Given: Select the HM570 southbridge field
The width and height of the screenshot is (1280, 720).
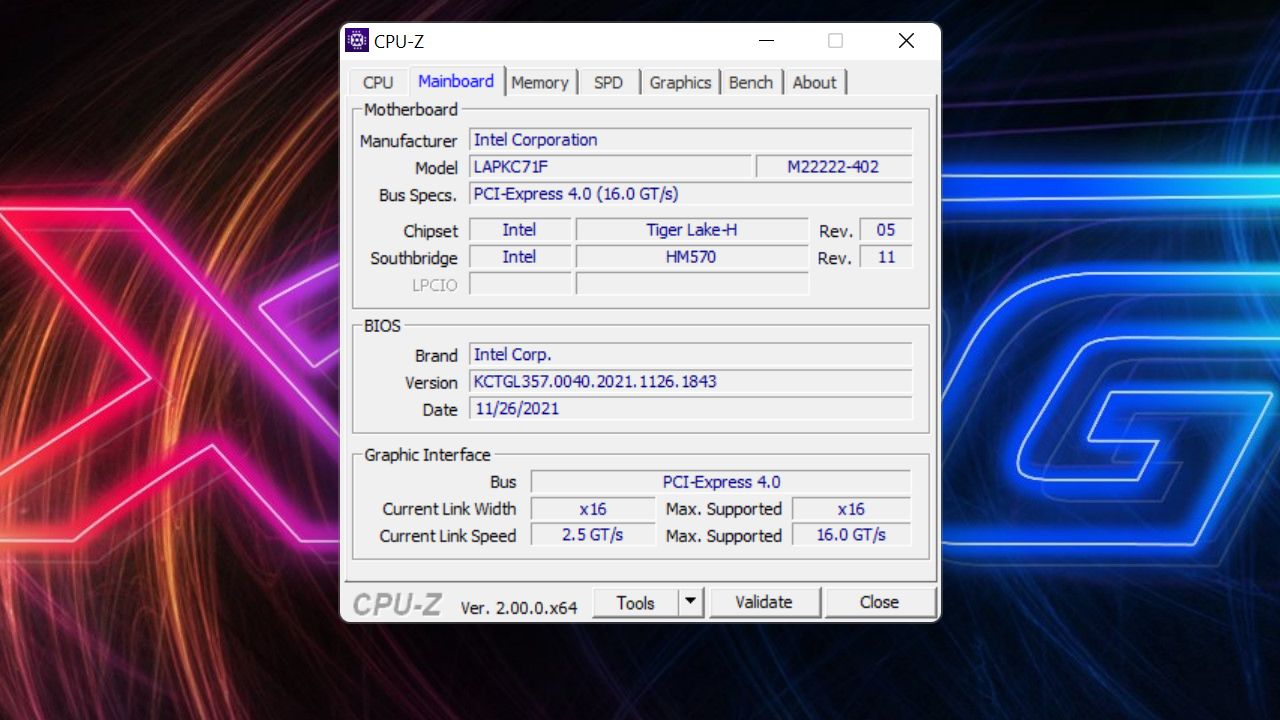Looking at the screenshot, I should tap(692, 257).
